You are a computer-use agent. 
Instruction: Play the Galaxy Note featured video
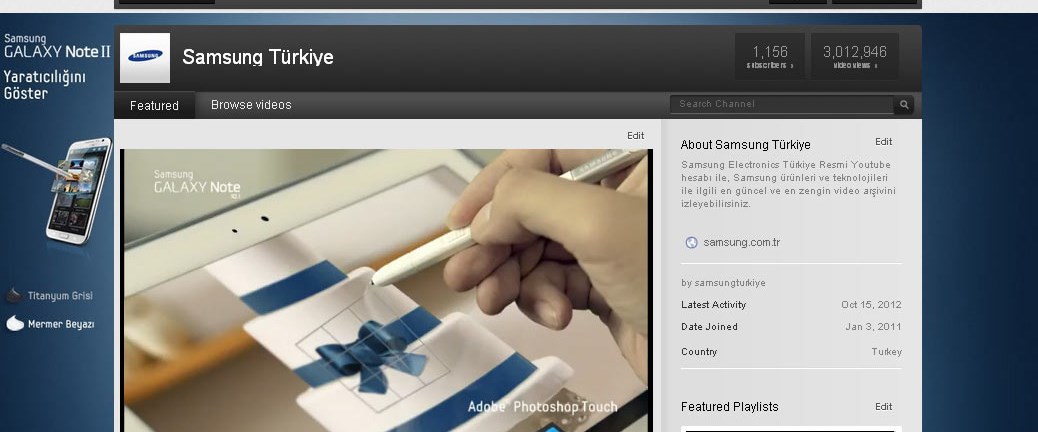386,290
